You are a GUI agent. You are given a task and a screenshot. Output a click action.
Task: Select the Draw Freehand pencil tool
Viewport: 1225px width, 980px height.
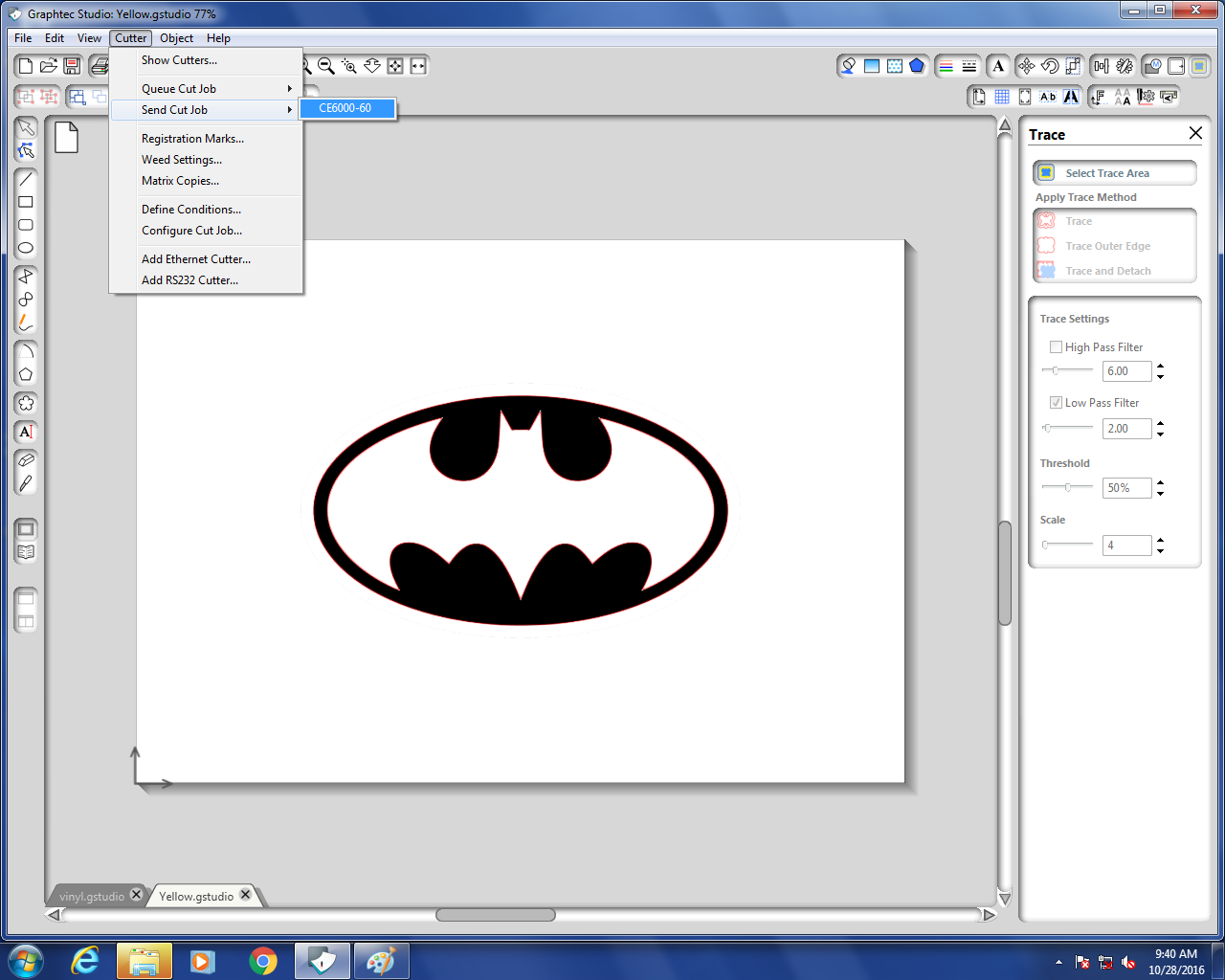pos(26,323)
